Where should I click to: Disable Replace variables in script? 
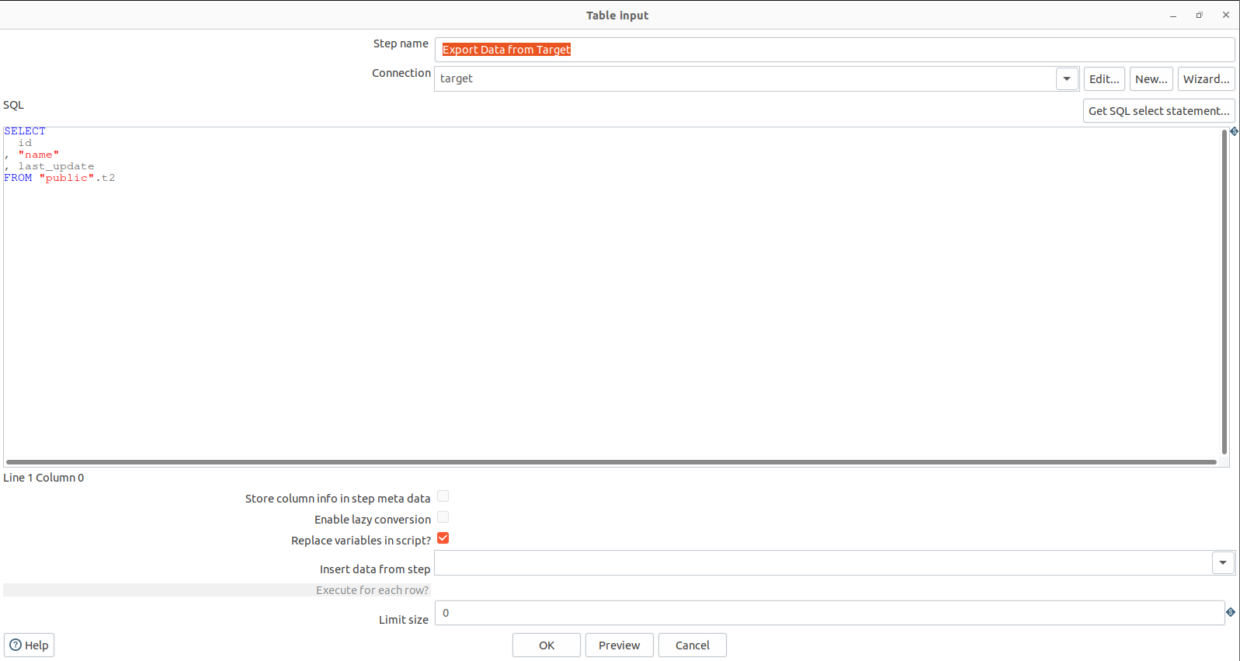[x=443, y=538]
